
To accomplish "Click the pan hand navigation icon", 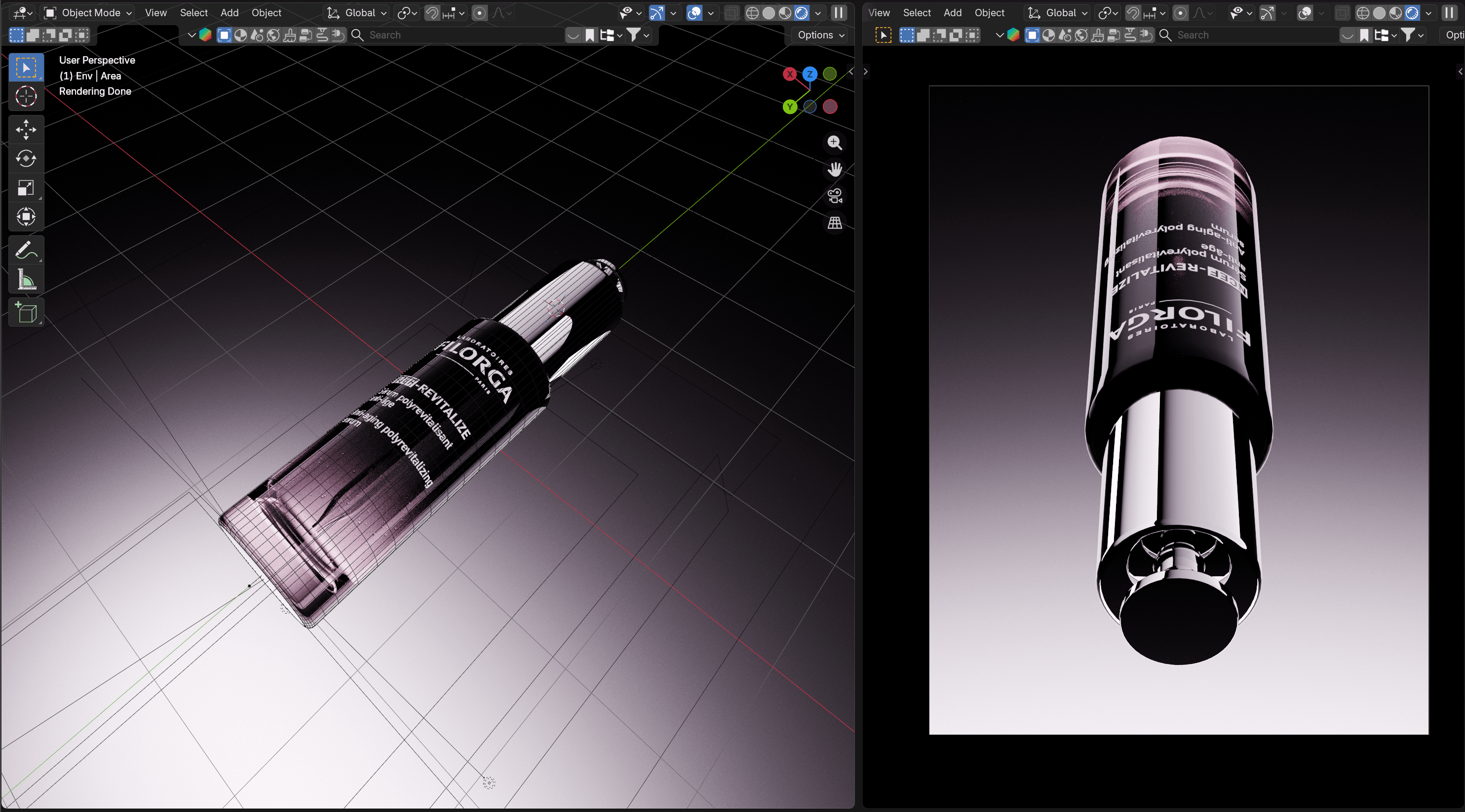I will click(834, 169).
